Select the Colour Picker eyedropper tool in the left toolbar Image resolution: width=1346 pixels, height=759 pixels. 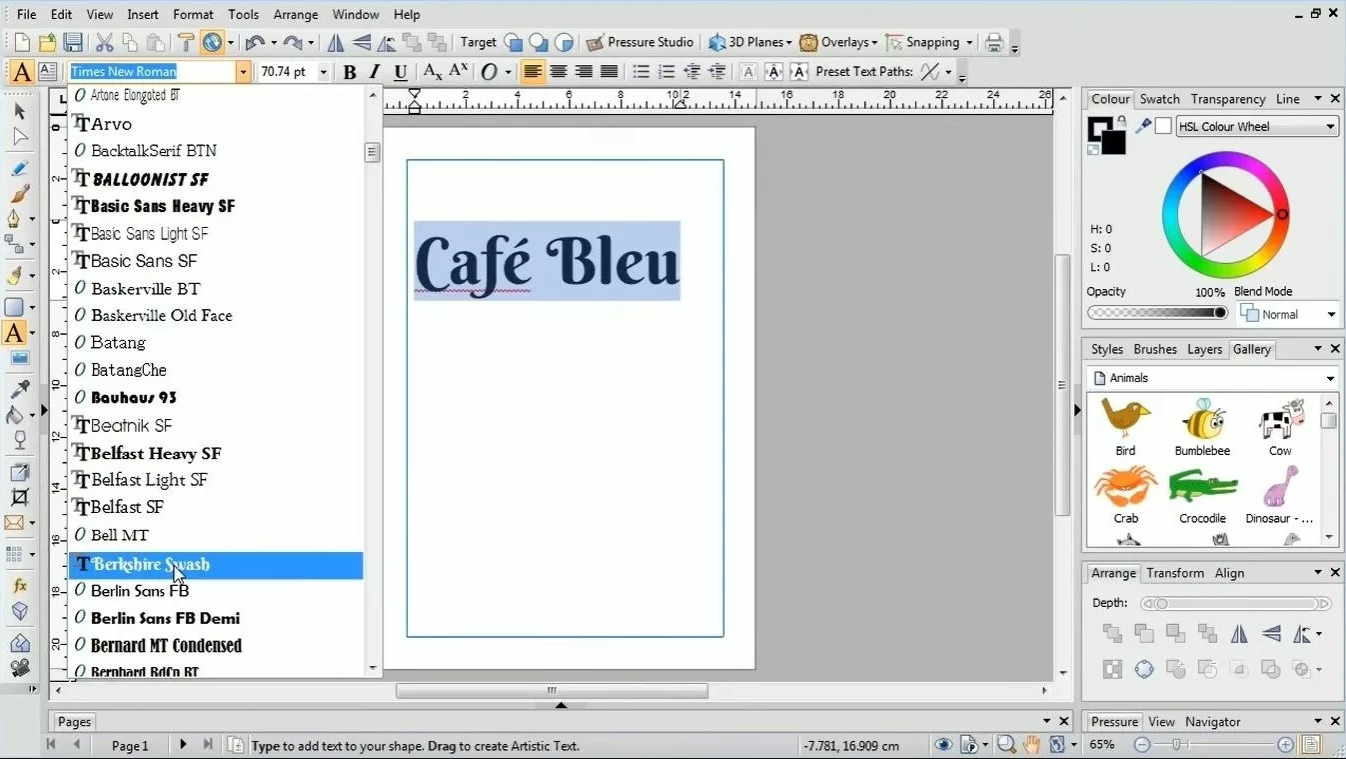click(19, 388)
